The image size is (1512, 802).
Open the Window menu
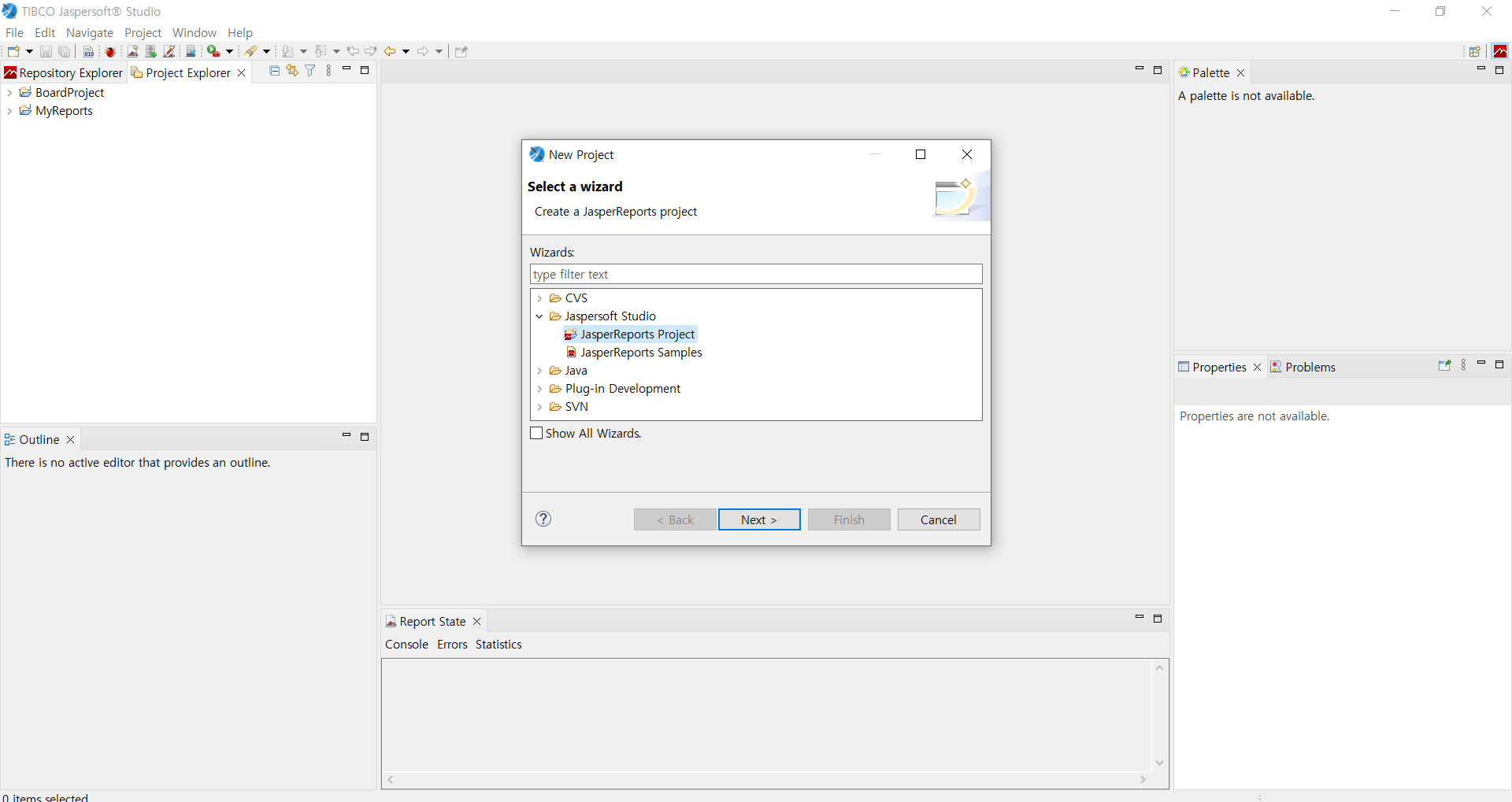pyautogui.click(x=195, y=32)
